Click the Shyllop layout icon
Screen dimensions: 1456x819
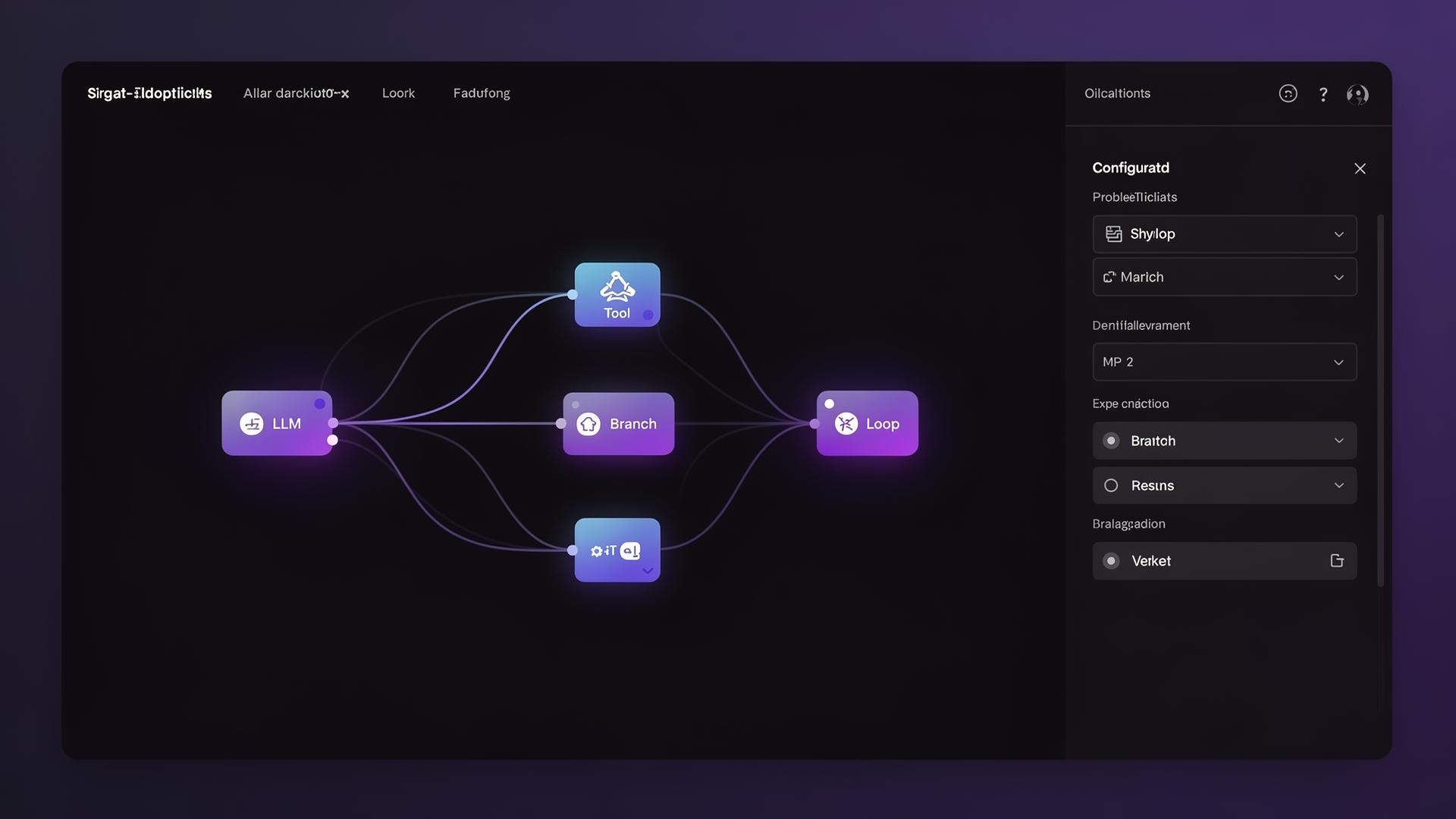point(1113,234)
